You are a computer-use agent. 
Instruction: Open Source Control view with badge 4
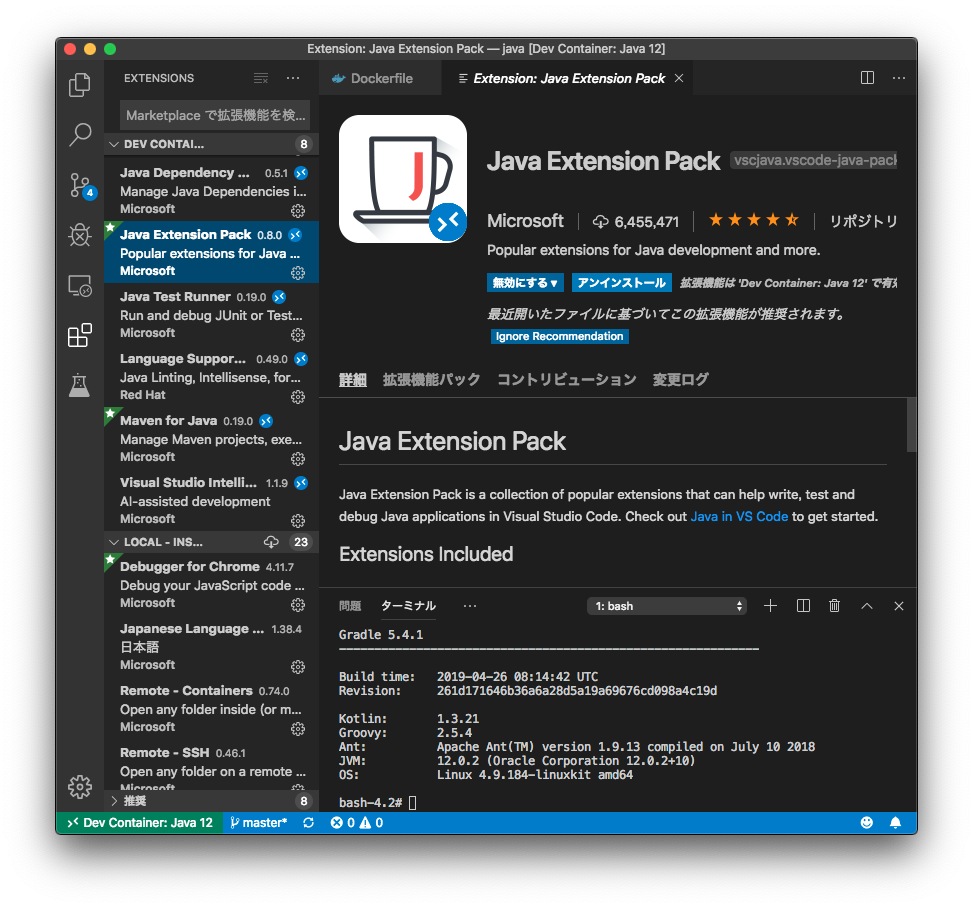point(81,185)
